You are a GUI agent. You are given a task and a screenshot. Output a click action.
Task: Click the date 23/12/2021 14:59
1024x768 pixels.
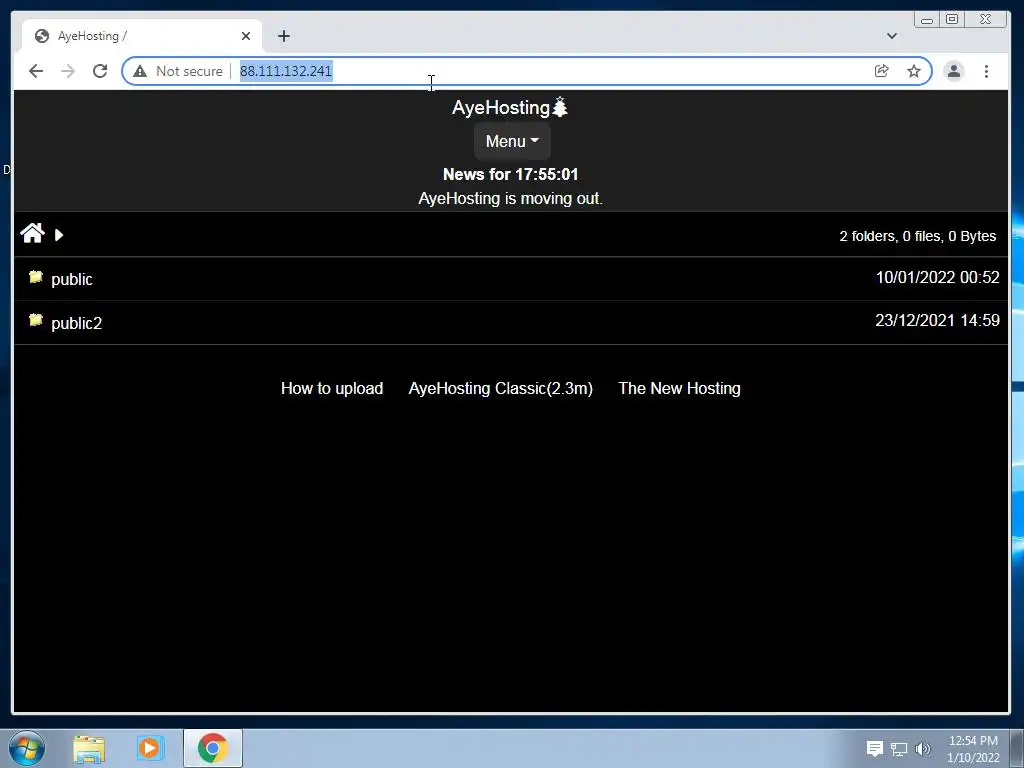[x=937, y=321]
